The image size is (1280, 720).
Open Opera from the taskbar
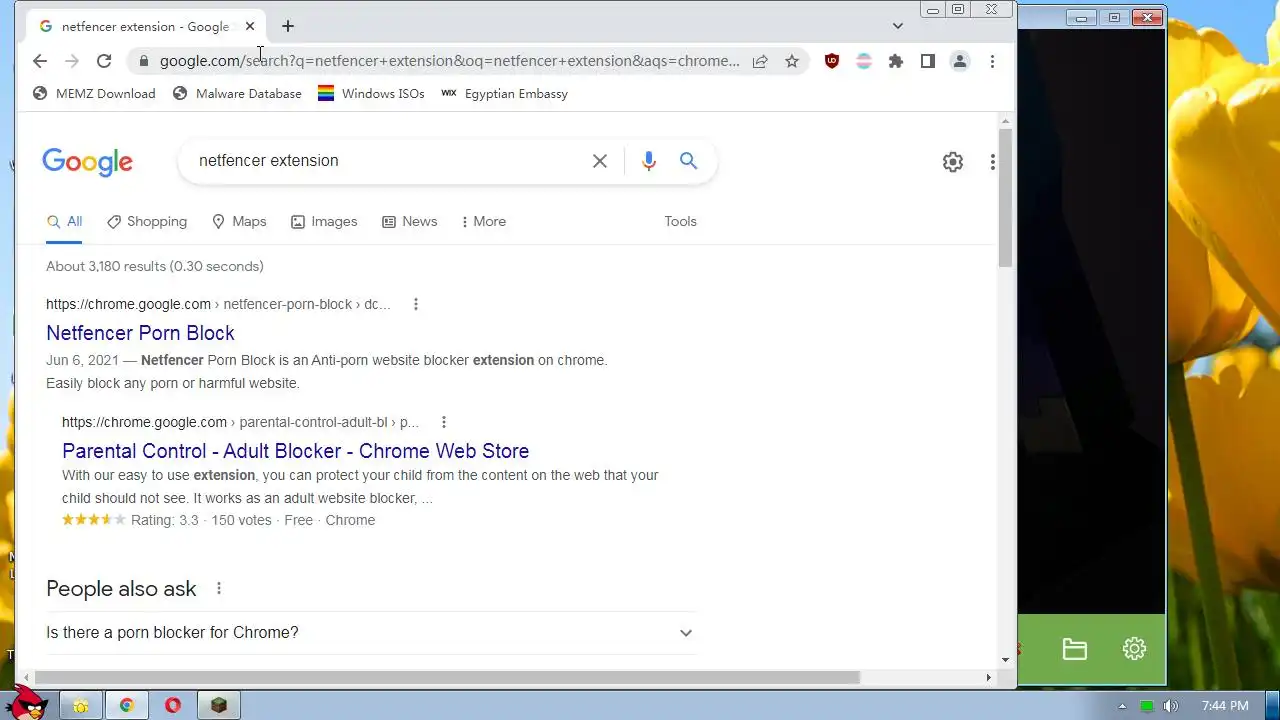click(173, 706)
